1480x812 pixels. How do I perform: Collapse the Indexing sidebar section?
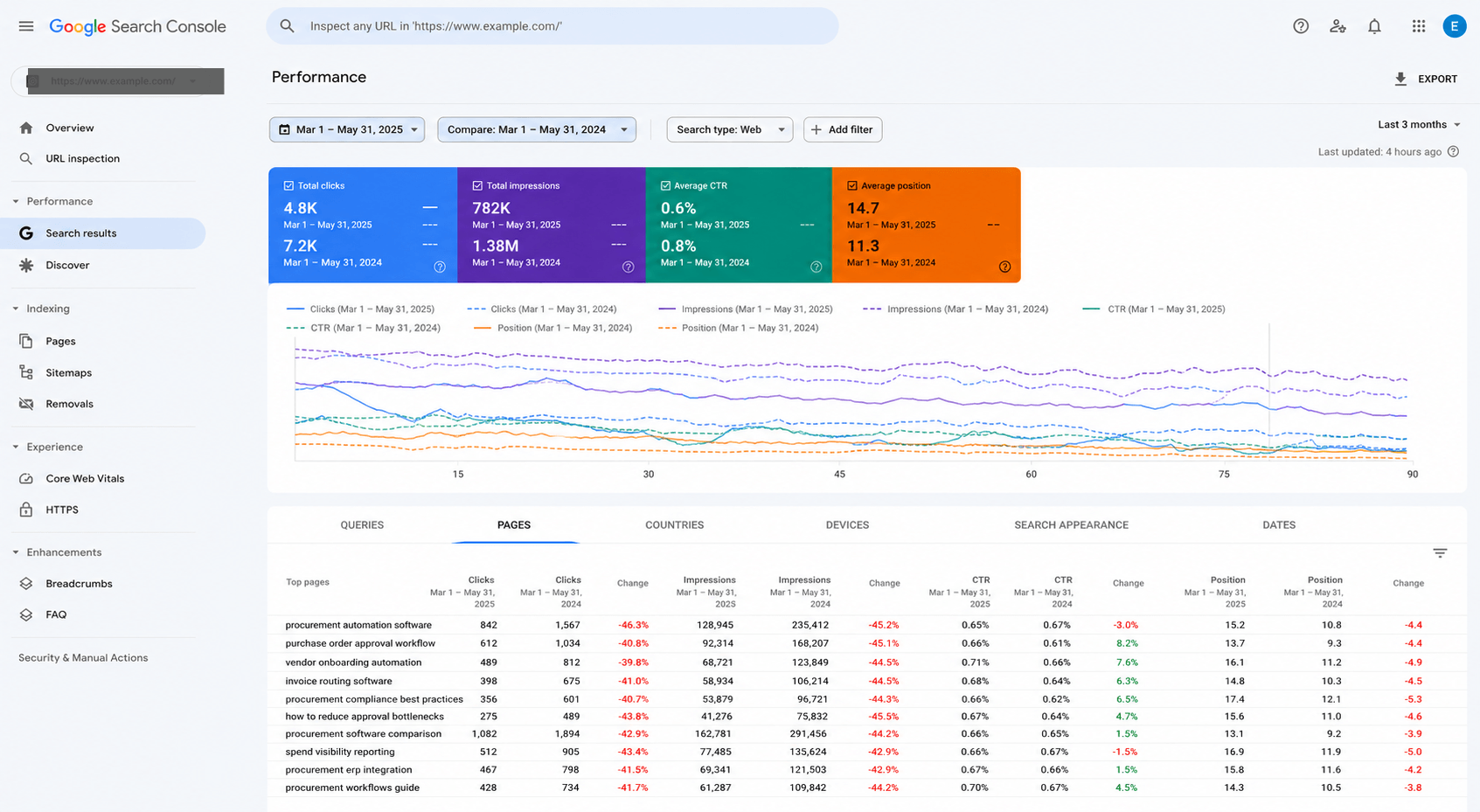point(16,309)
